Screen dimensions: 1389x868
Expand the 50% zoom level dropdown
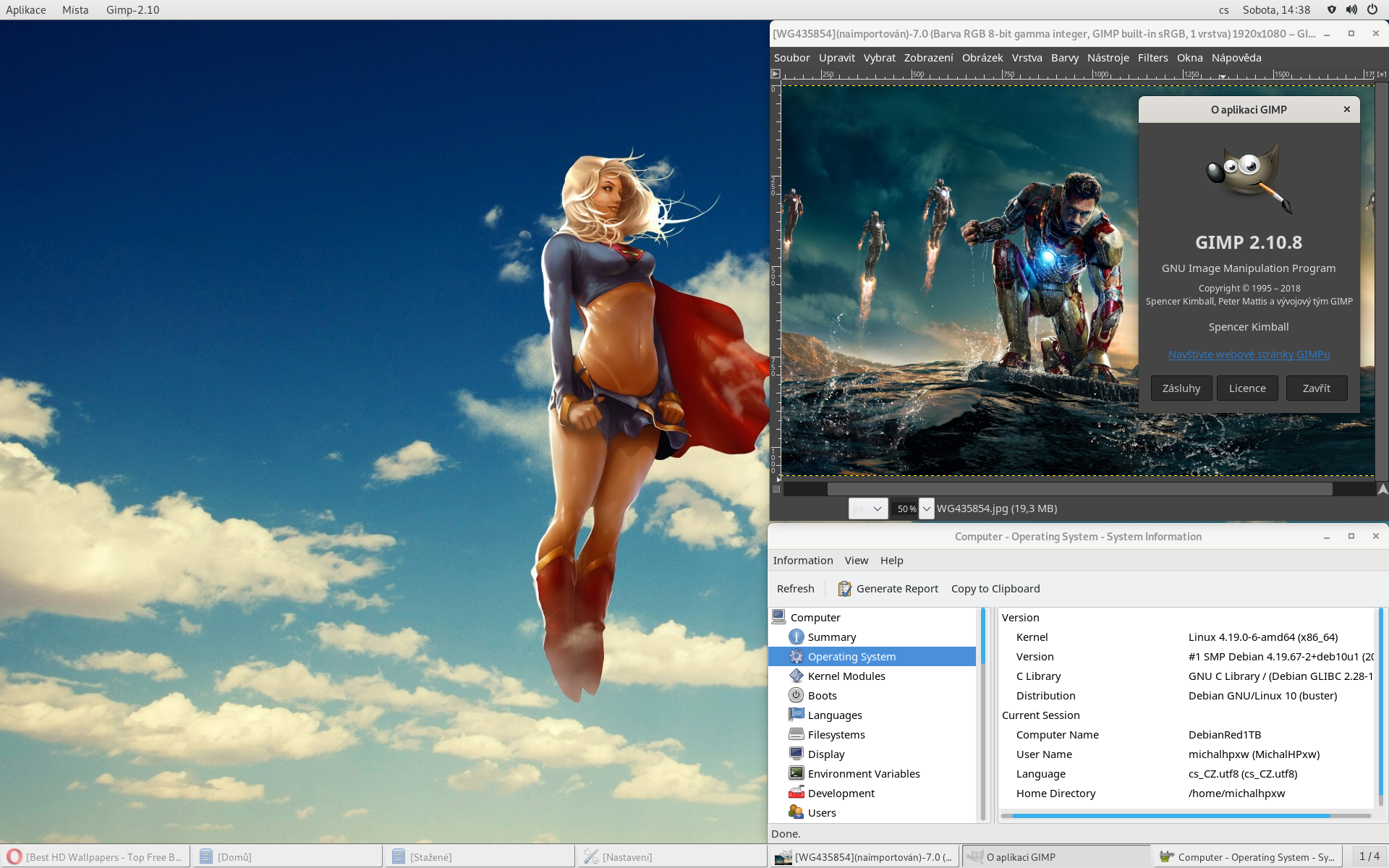[x=926, y=509]
